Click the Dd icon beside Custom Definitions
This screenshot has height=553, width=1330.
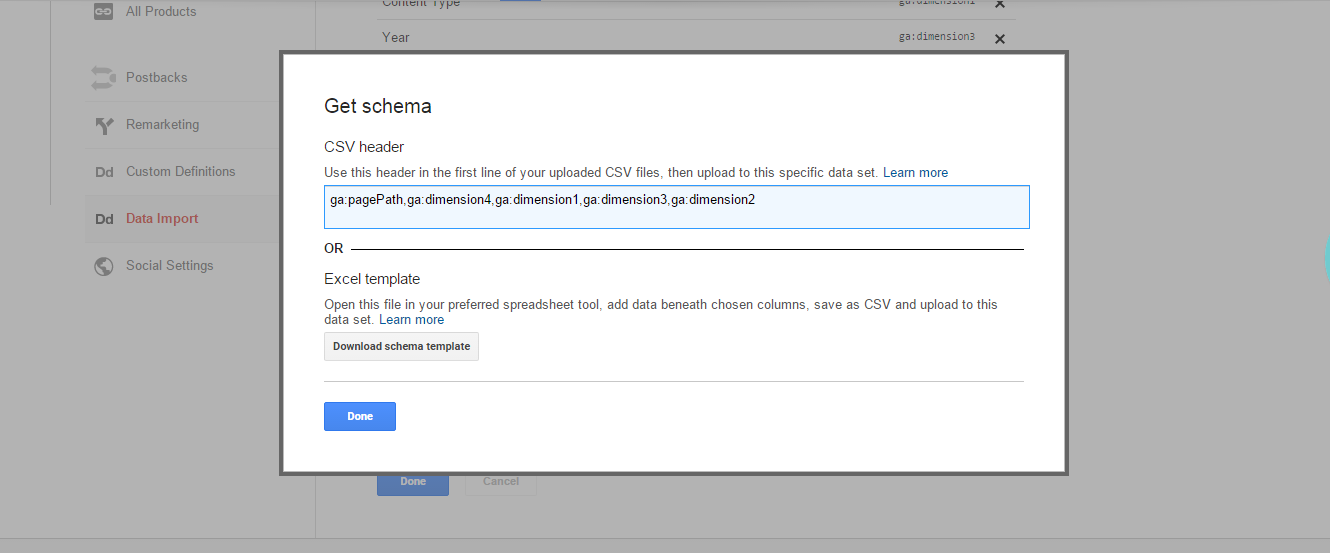pos(104,172)
